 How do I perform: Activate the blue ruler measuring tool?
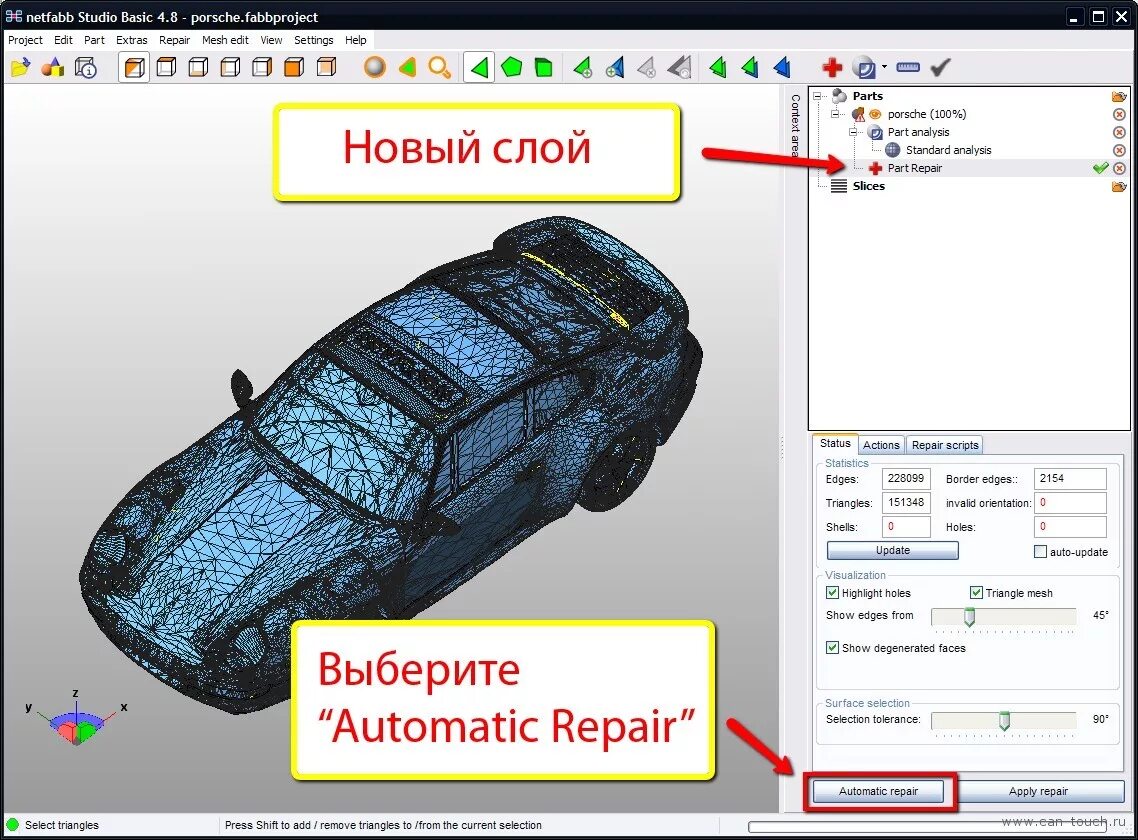(x=908, y=68)
